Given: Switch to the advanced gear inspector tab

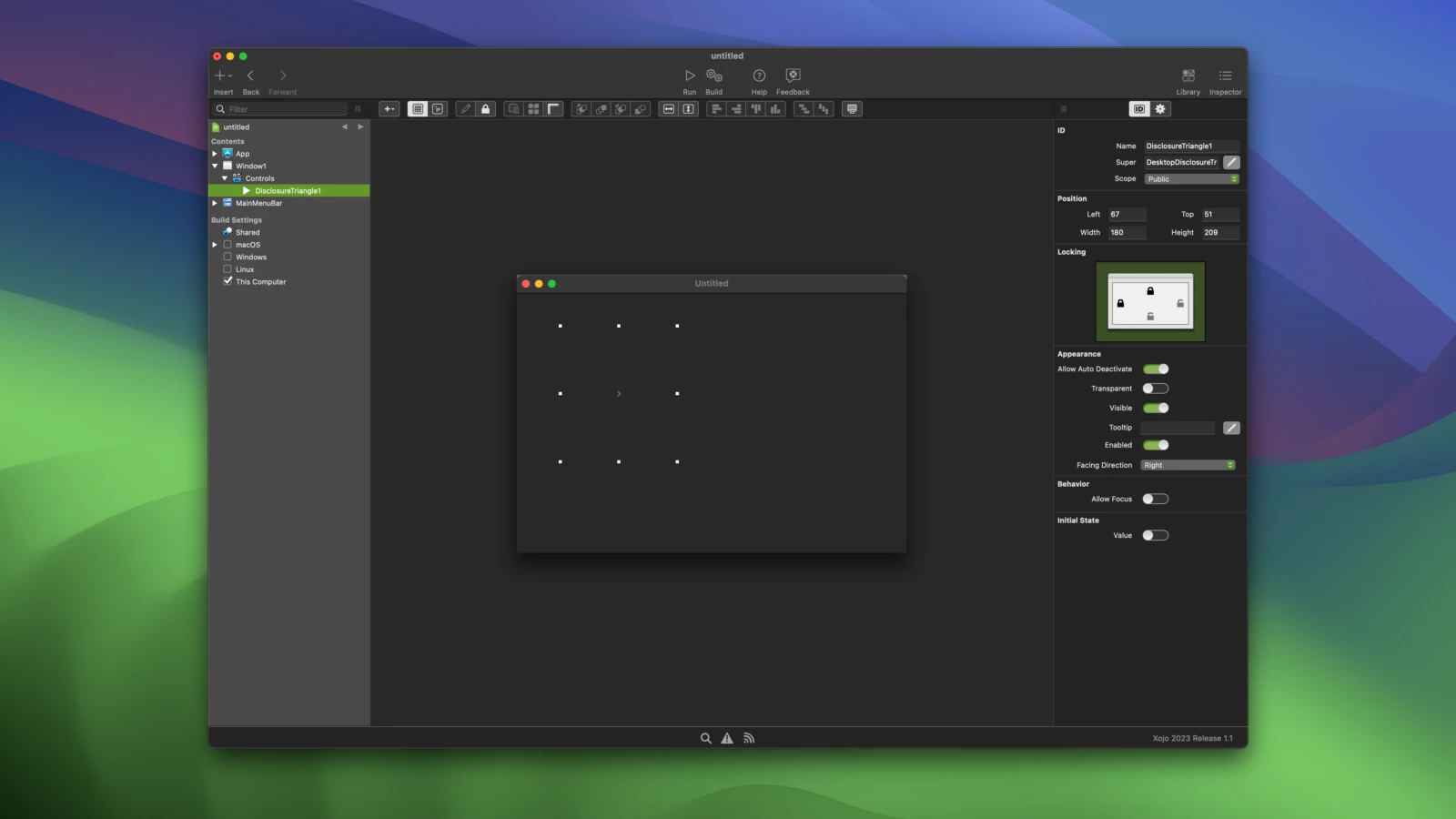Looking at the screenshot, I should click(x=1160, y=109).
